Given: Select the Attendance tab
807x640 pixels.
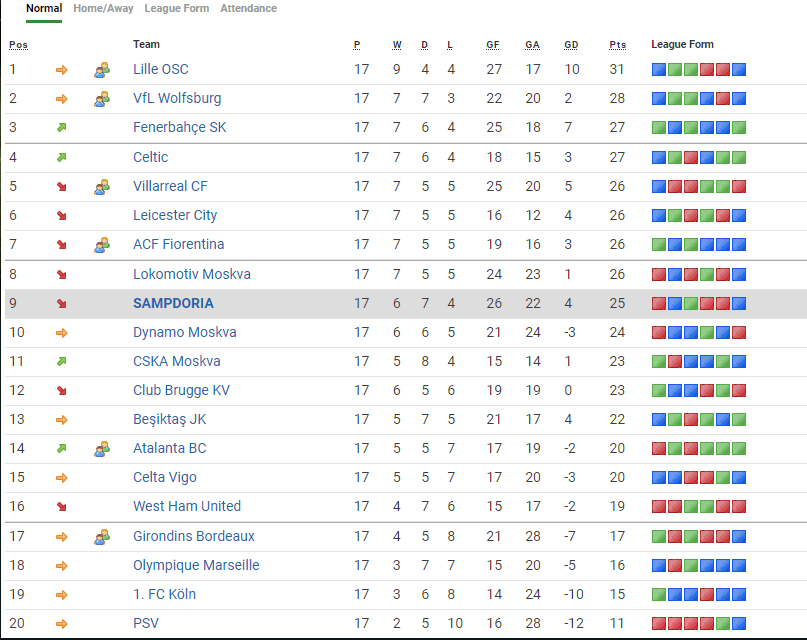Looking at the screenshot, I should coord(249,8).
